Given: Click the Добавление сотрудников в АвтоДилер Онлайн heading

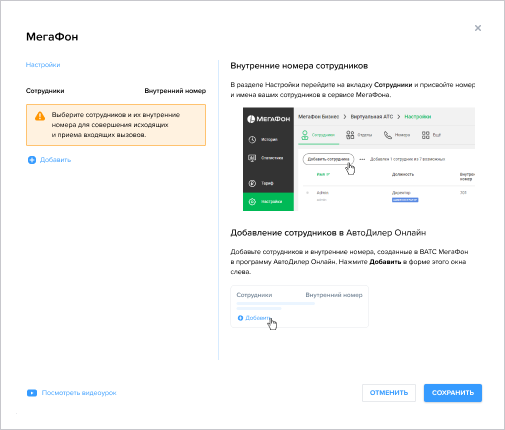Looking at the screenshot, I should [x=328, y=233].
